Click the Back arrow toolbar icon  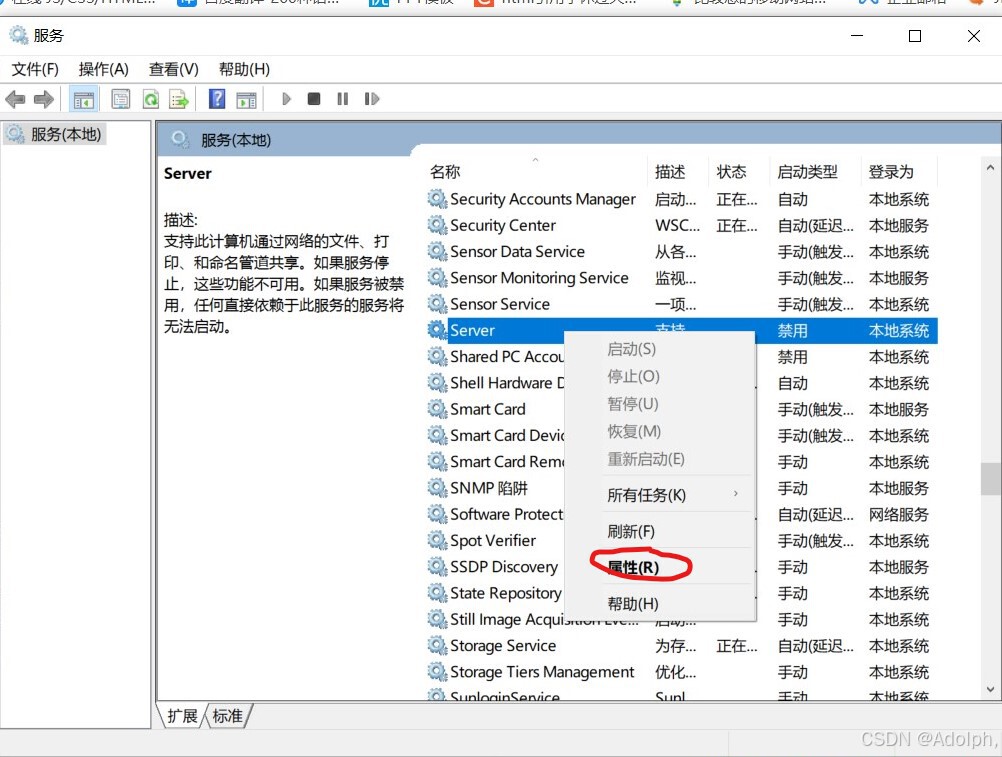tap(15, 99)
